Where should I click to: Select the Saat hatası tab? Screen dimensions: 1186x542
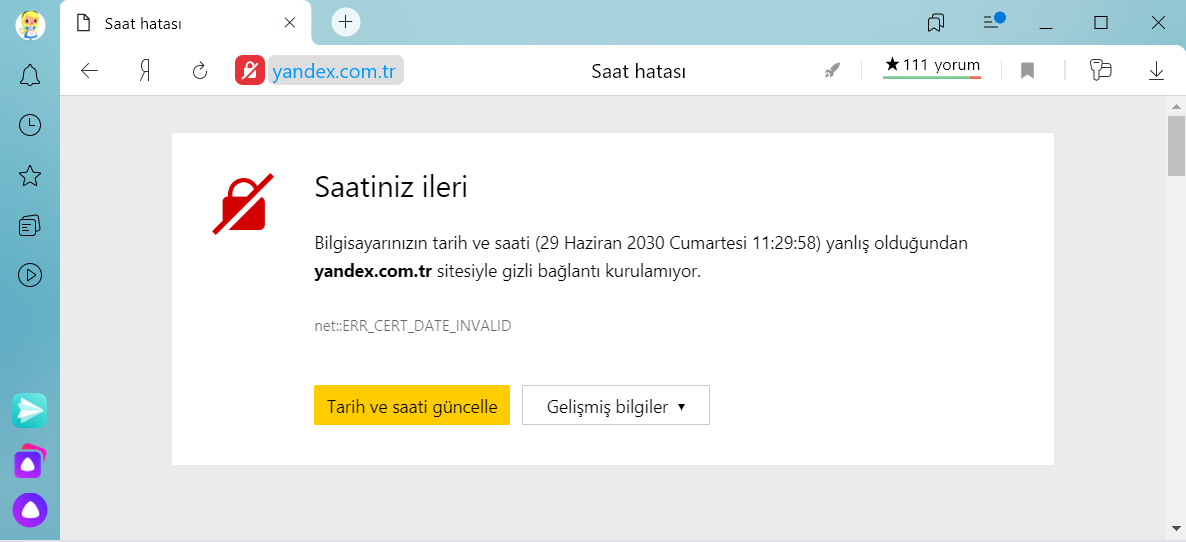pyautogui.click(x=185, y=23)
